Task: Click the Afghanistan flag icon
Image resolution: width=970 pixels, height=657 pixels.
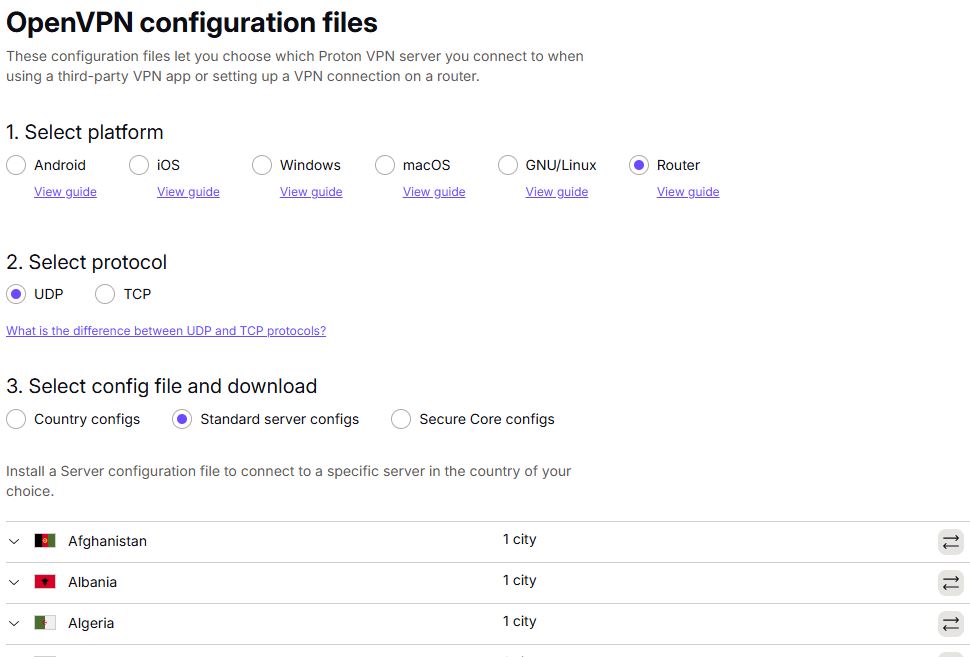Action: click(47, 541)
